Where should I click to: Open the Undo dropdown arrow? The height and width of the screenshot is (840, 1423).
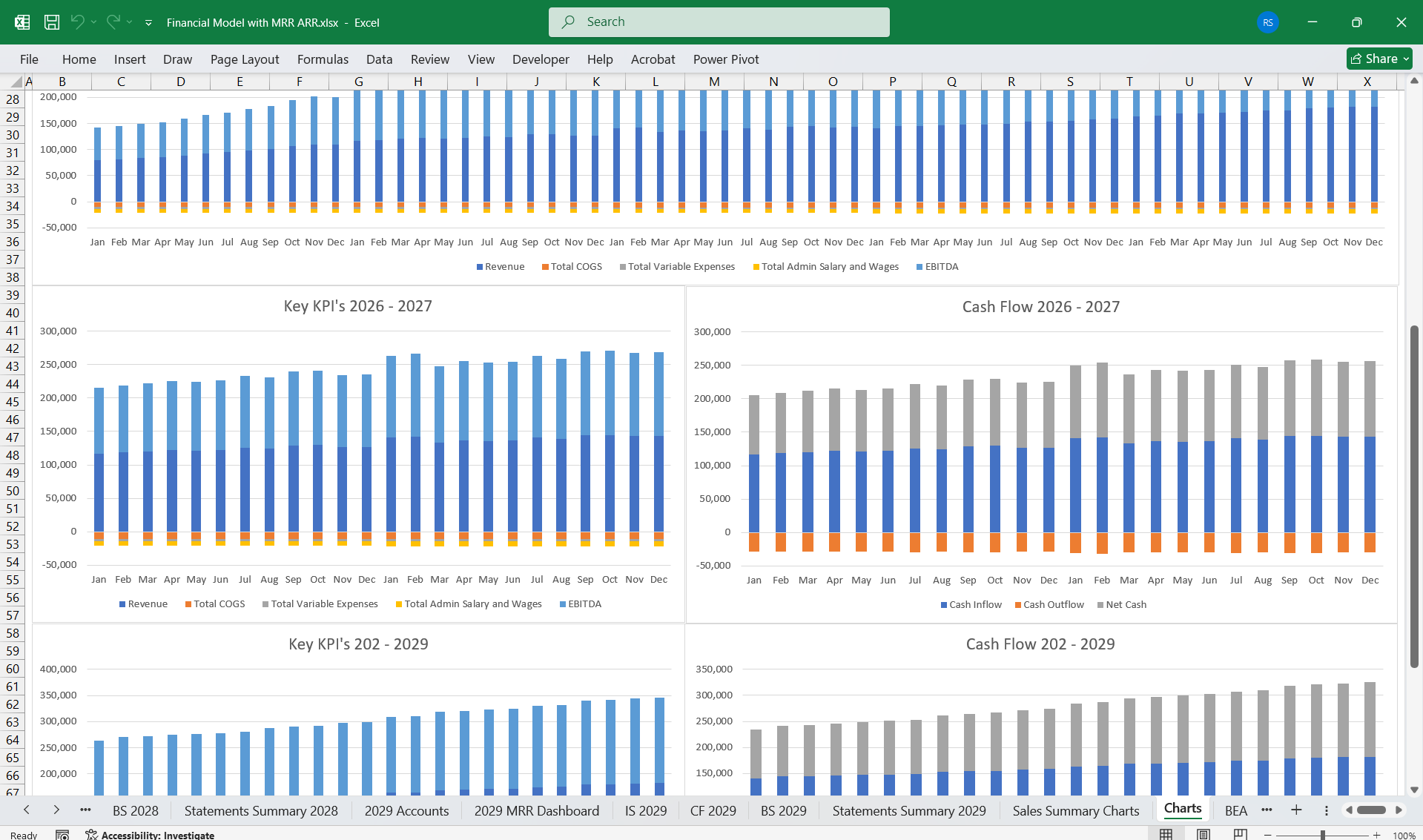[93, 22]
